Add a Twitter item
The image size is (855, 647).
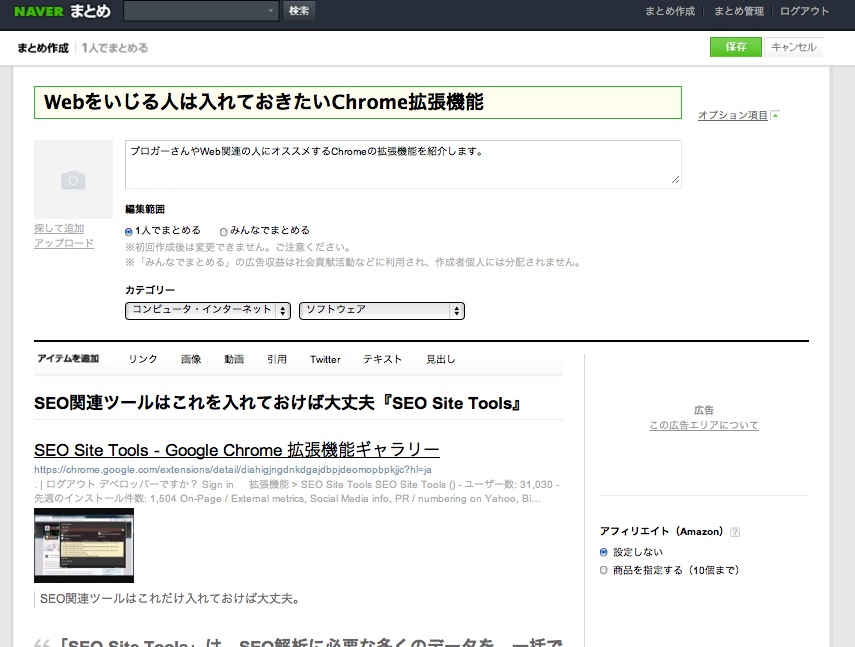coord(325,359)
